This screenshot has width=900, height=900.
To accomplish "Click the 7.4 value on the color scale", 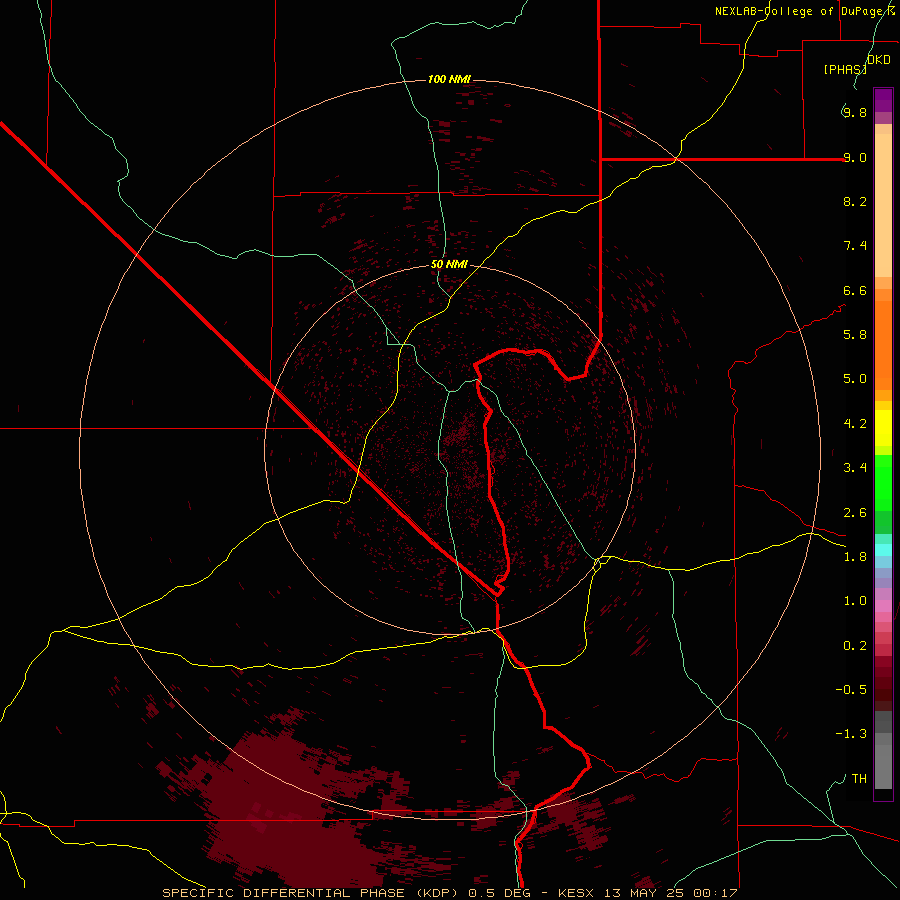I will tap(855, 246).
